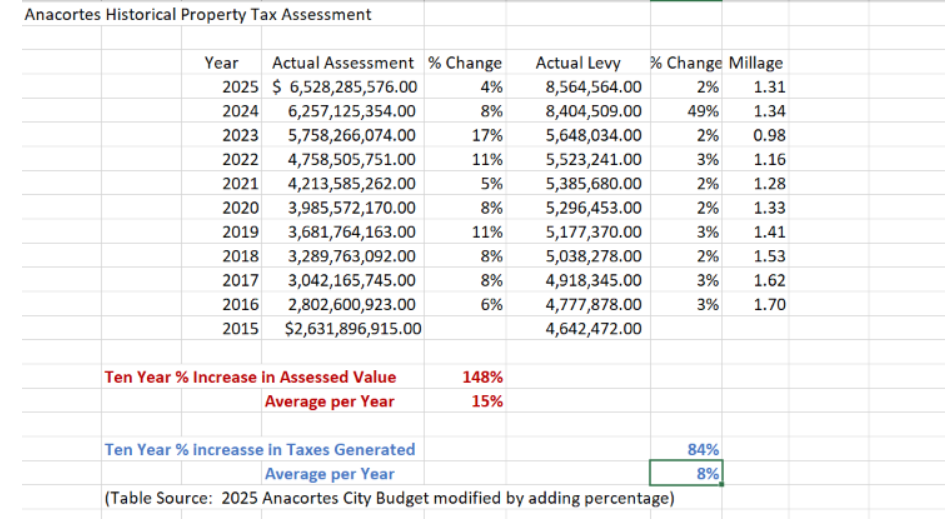Select the year 2015 cell
Image resolution: width=945 pixels, height=519 pixels.
pyautogui.click(x=240, y=328)
